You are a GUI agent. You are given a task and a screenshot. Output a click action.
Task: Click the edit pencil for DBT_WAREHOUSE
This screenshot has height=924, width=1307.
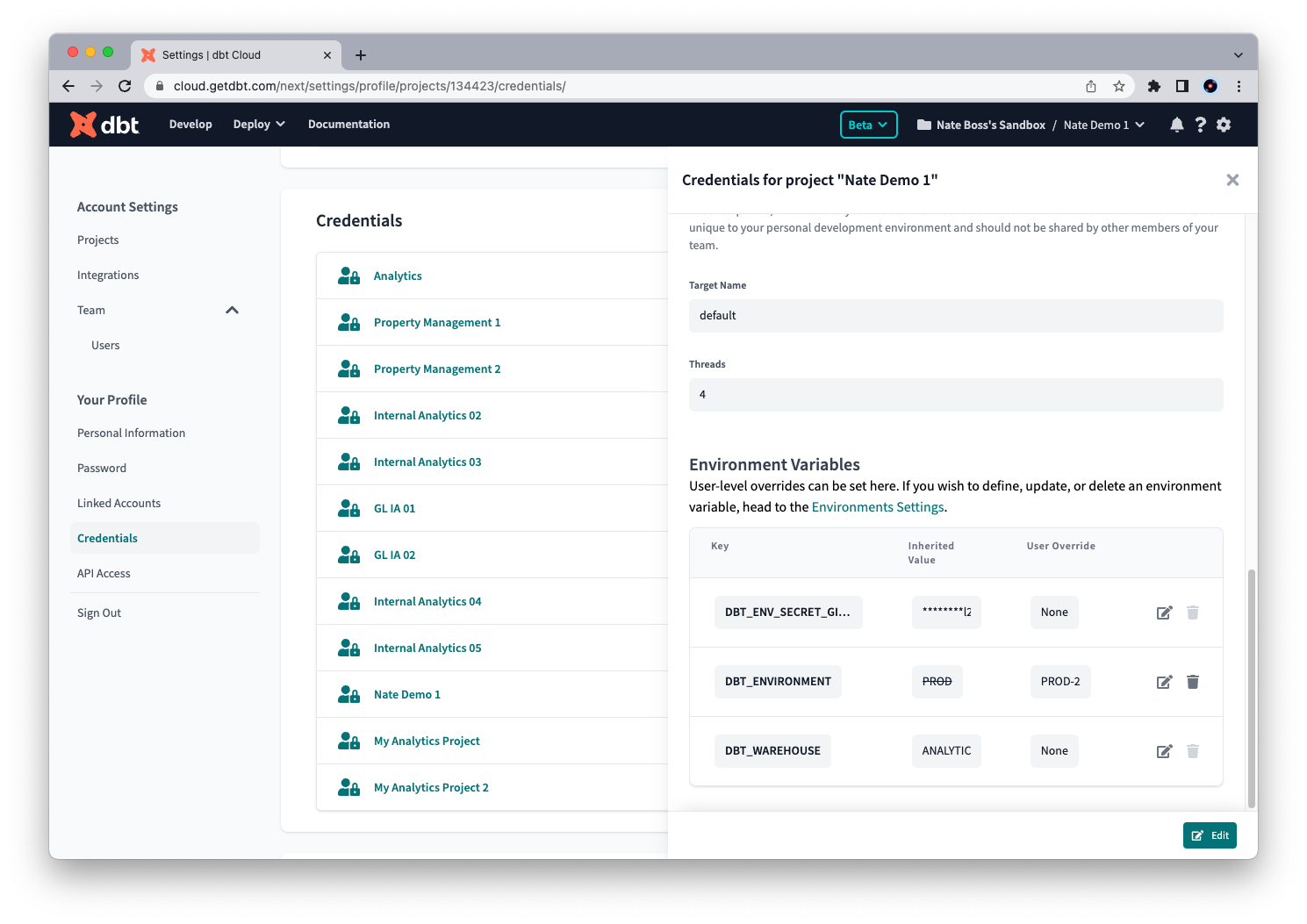[x=1164, y=750]
